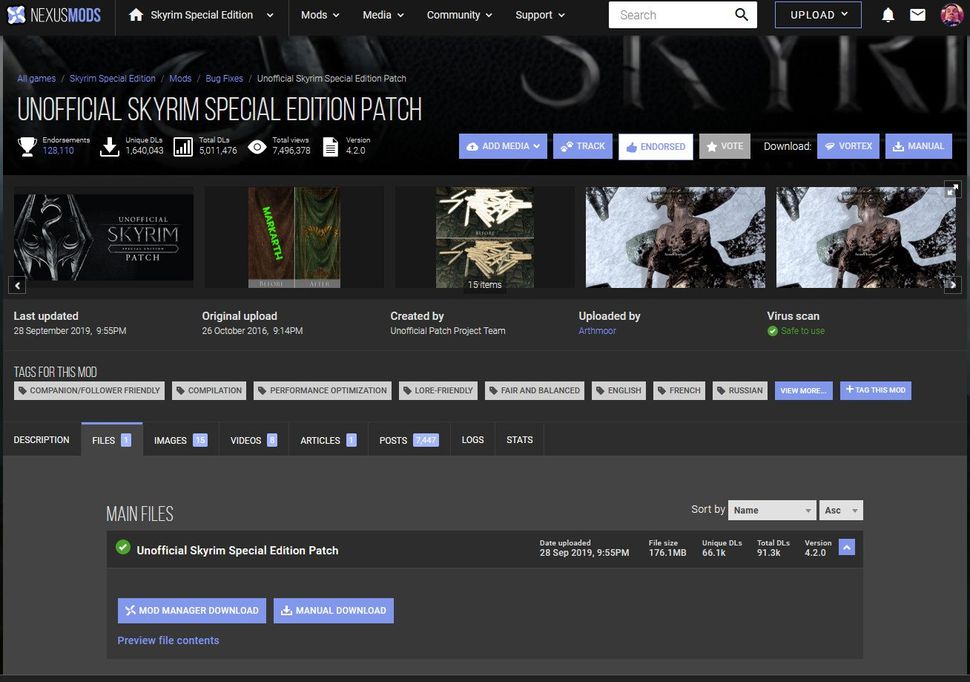
Task: Open the Asc sort order dropdown
Action: pyautogui.click(x=840, y=510)
